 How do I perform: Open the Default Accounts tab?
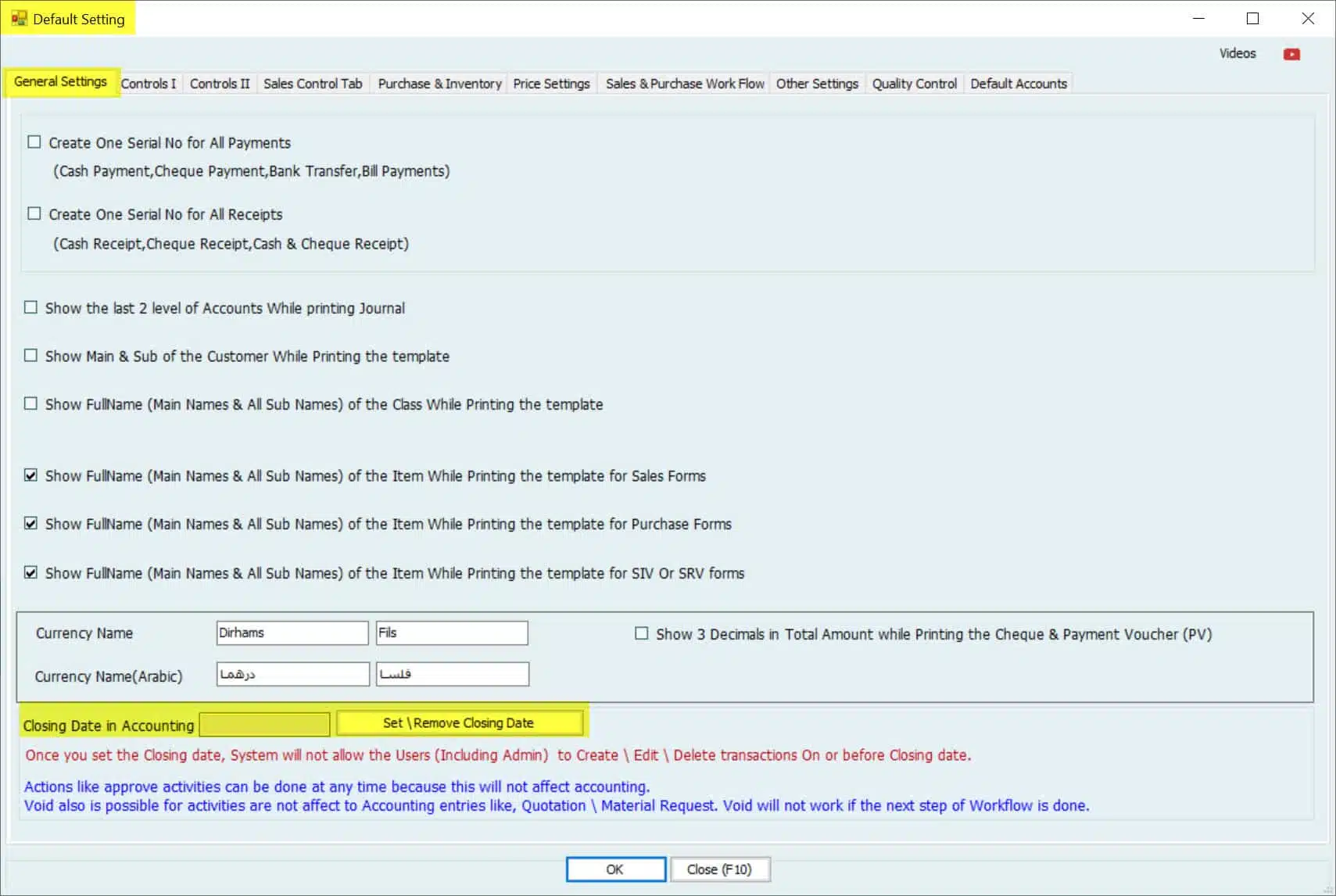coord(1018,84)
